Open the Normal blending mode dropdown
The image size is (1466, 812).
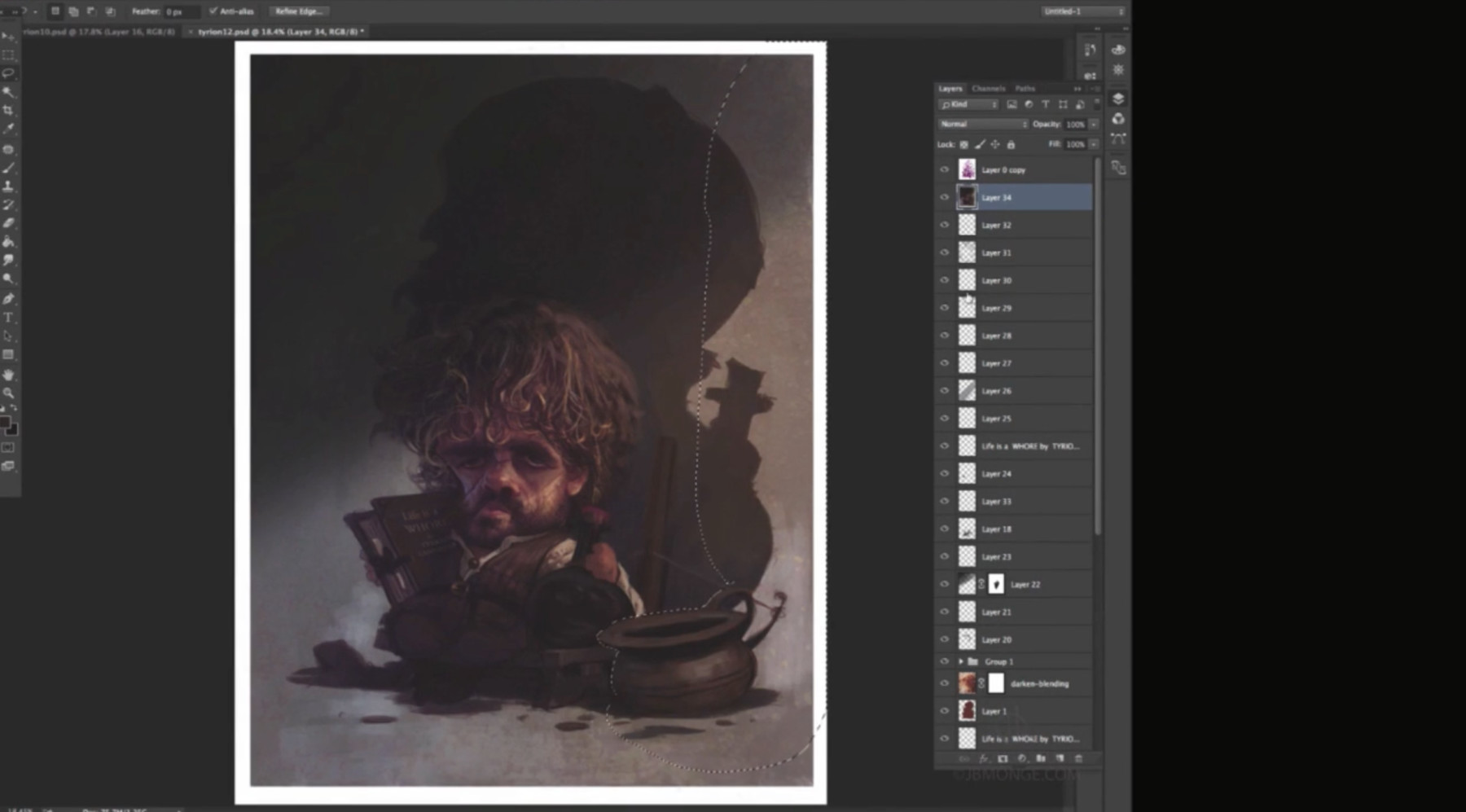pos(983,124)
